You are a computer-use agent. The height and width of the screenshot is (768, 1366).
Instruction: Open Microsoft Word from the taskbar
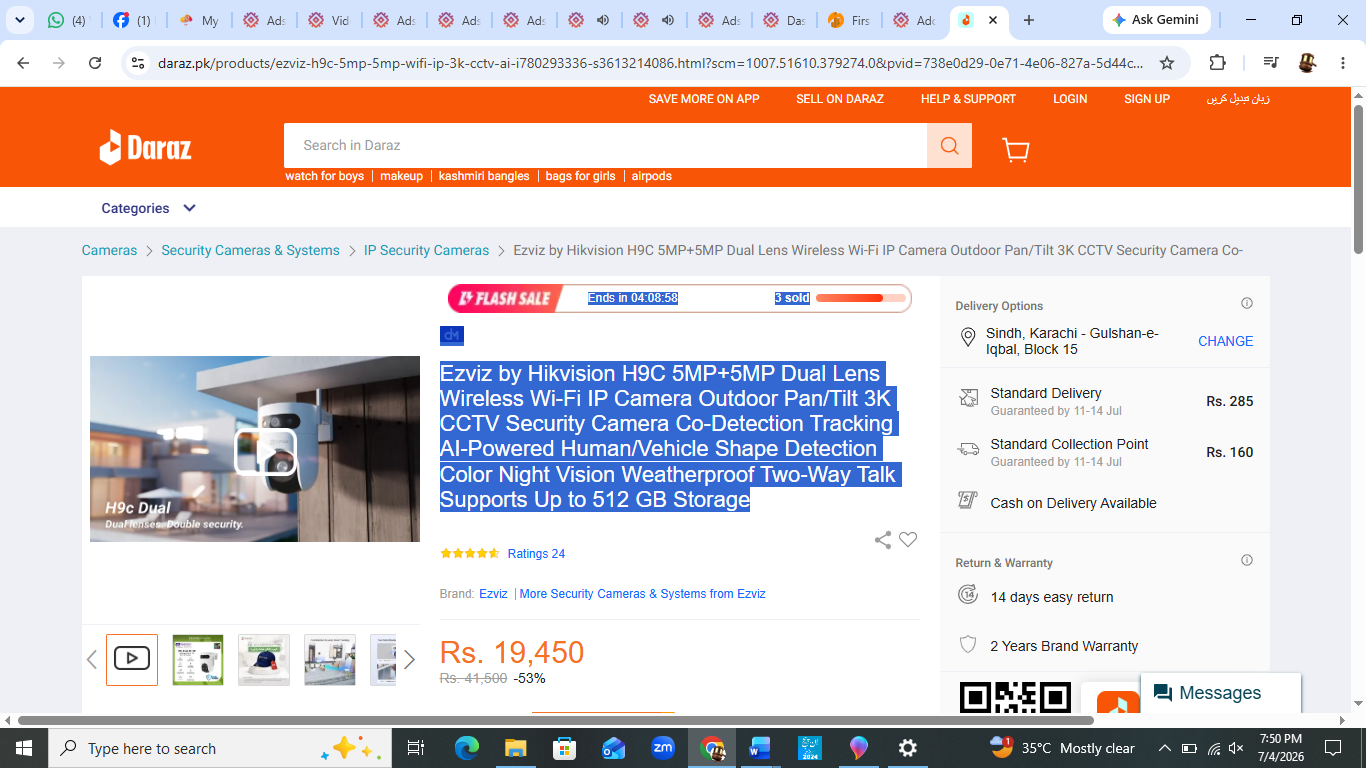(x=760, y=748)
